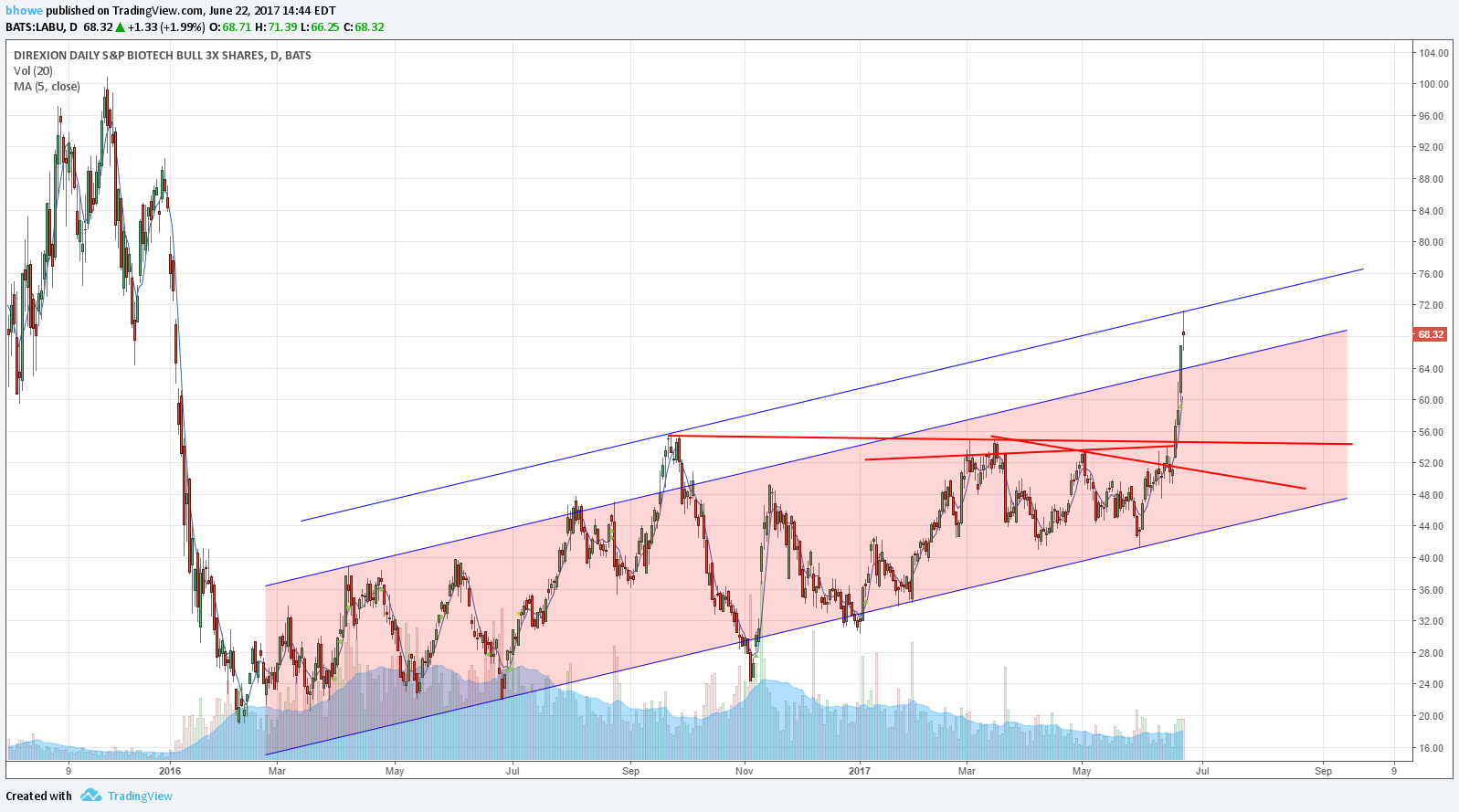Screen dimensions: 1459x812
Task: Select the current price label 68.32
Action: (x=1431, y=334)
